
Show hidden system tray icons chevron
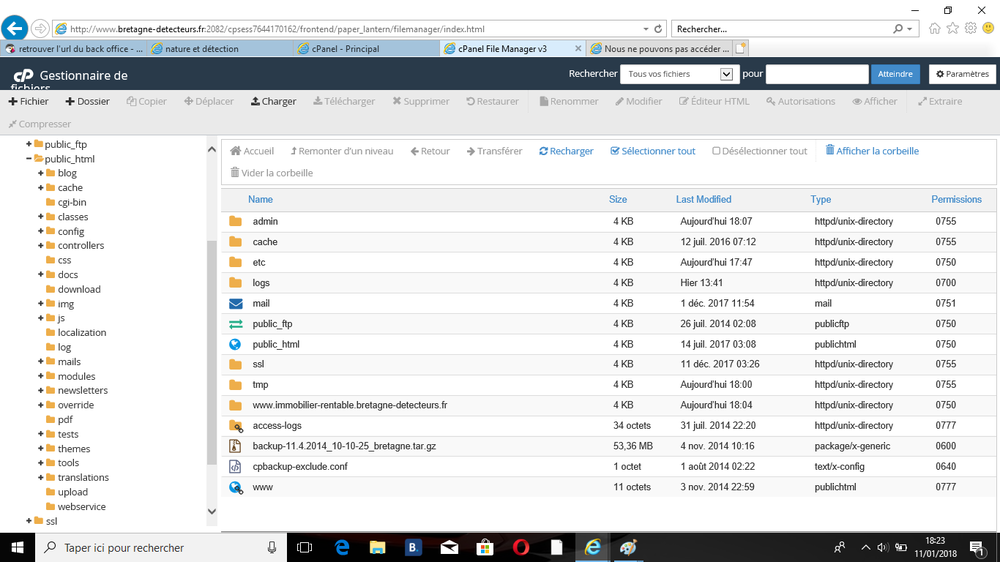click(x=865, y=547)
